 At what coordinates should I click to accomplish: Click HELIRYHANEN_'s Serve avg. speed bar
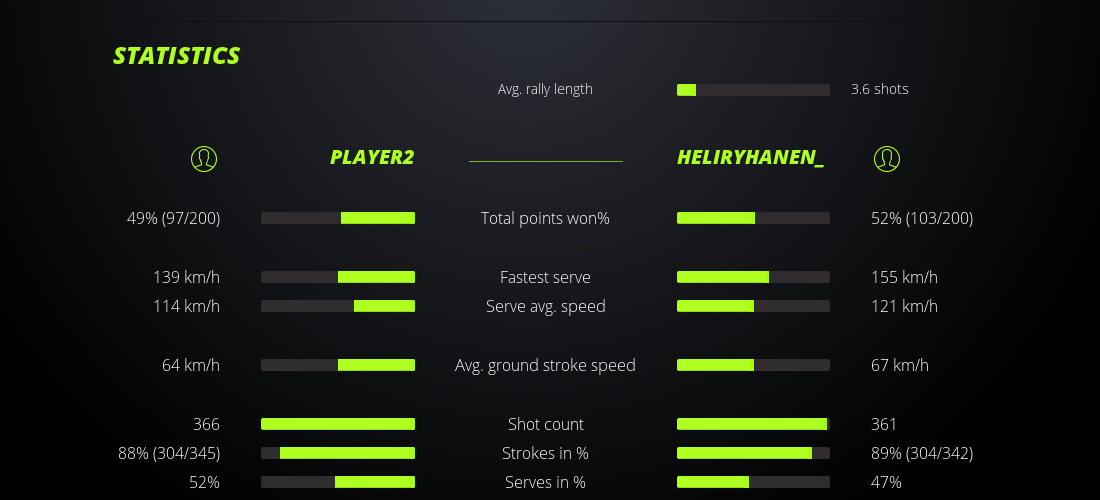753,306
